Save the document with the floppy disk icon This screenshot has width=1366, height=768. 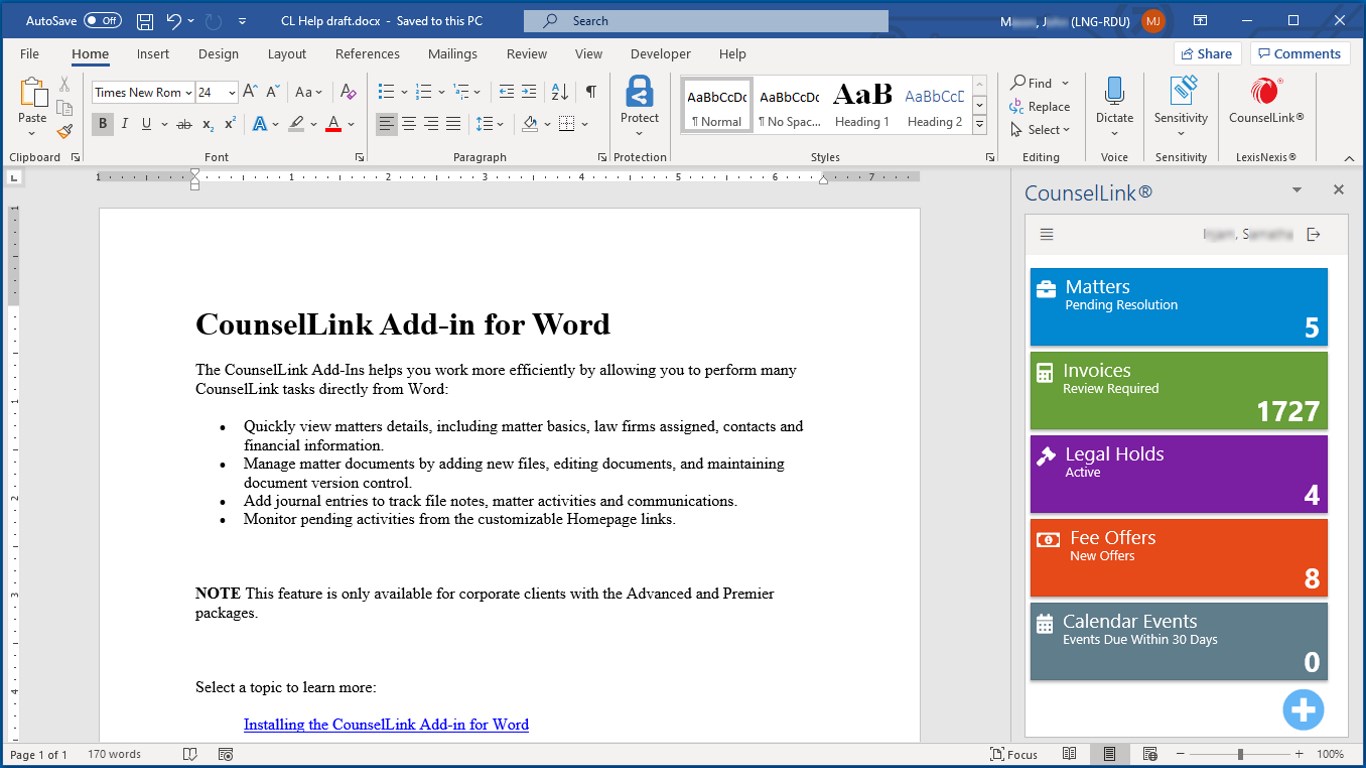[145, 21]
